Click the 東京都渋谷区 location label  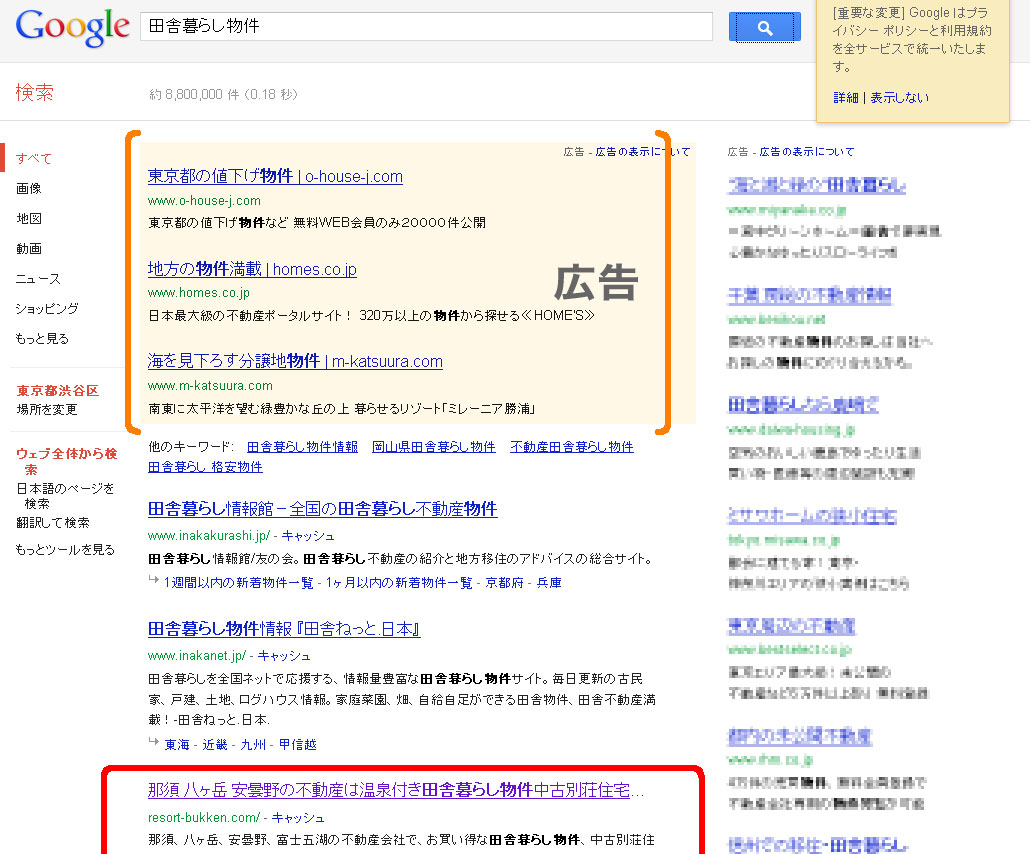(x=58, y=391)
